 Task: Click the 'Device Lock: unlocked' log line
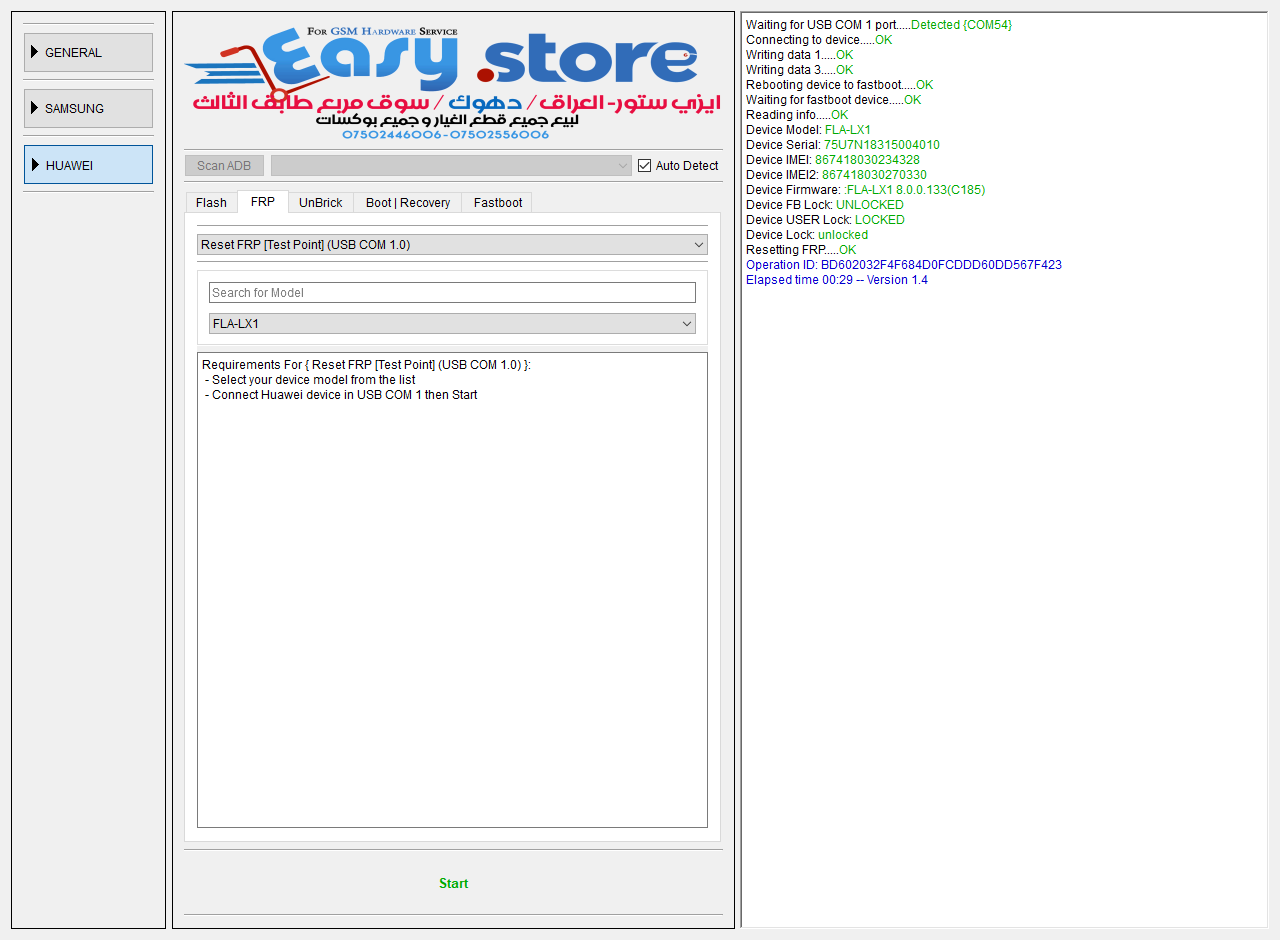[x=807, y=235]
